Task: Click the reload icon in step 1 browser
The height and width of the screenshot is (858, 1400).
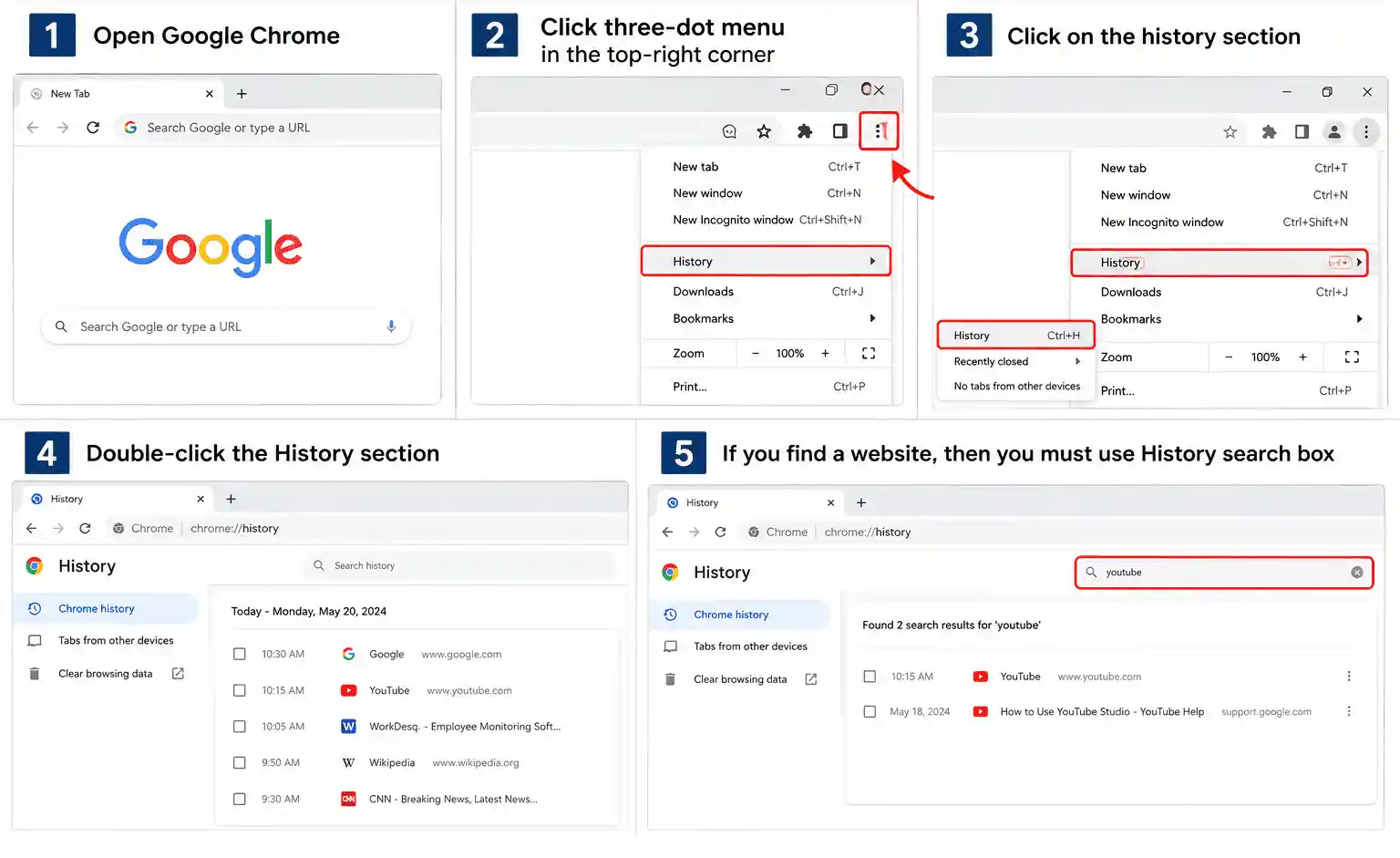Action: pos(93,128)
